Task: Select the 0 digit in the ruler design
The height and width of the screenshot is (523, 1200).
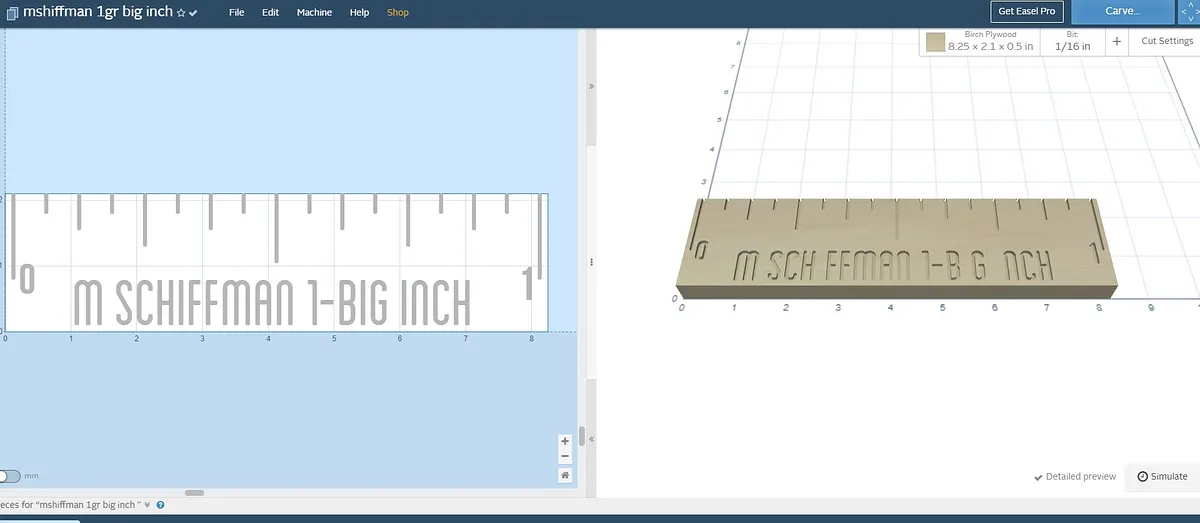Action: point(28,279)
